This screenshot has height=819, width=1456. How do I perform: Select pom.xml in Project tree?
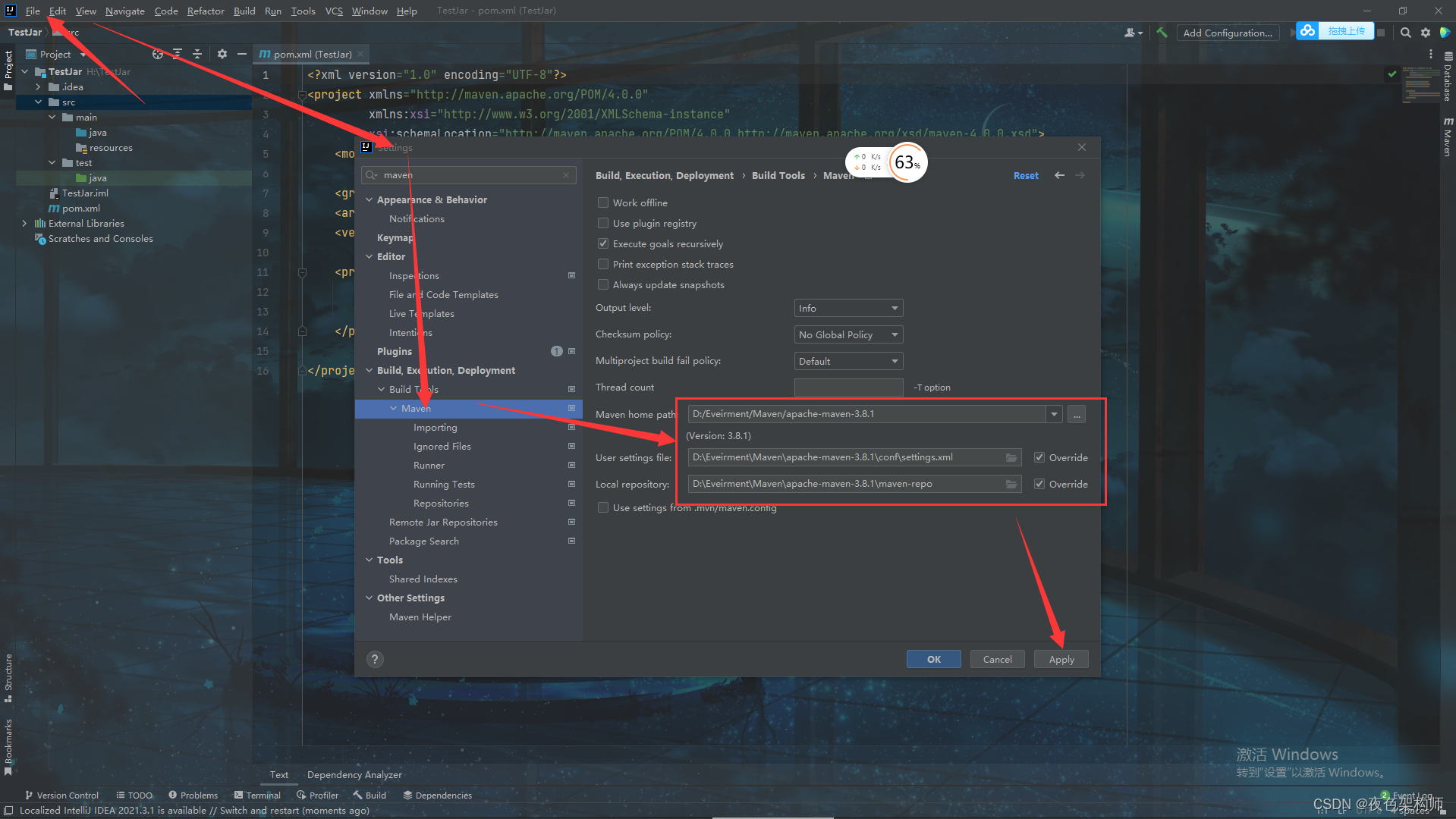tap(74, 208)
